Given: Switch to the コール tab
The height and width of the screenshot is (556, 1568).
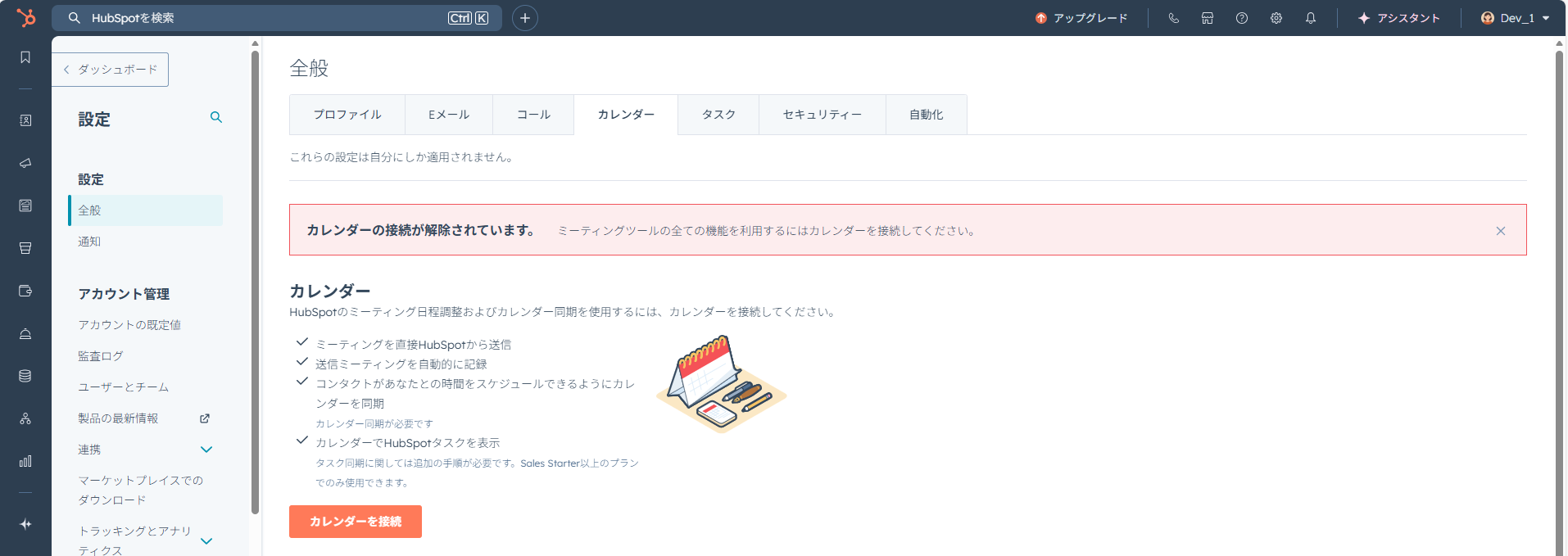Looking at the screenshot, I should (x=533, y=115).
